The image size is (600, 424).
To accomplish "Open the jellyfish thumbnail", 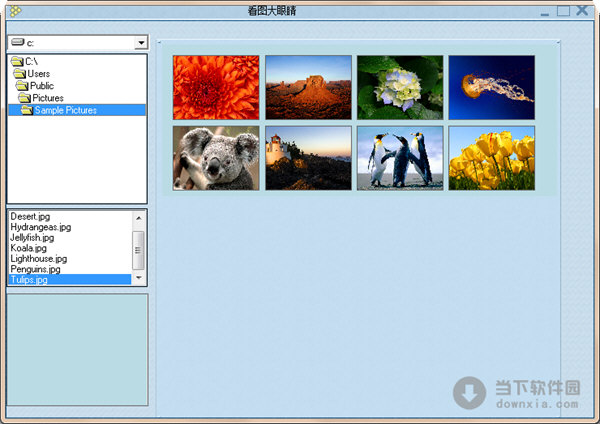I will click(492, 88).
